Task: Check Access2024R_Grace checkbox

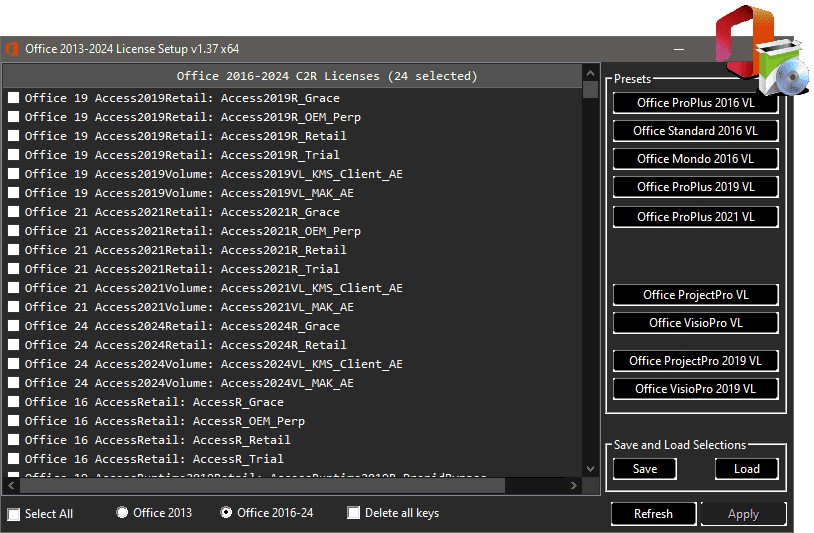Action: coord(13,326)
